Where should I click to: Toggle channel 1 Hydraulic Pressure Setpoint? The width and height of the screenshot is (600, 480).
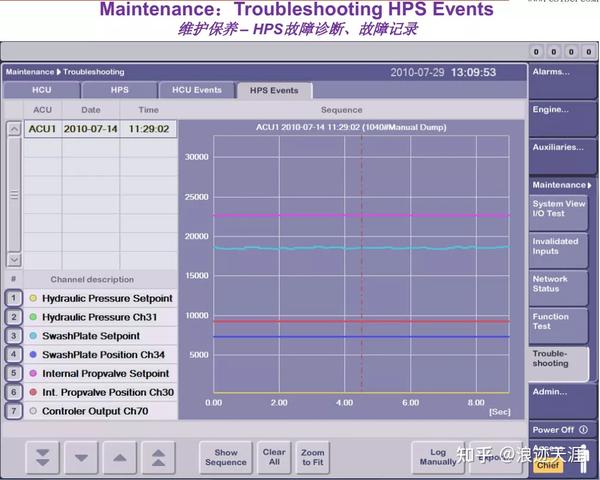[13, 298]
